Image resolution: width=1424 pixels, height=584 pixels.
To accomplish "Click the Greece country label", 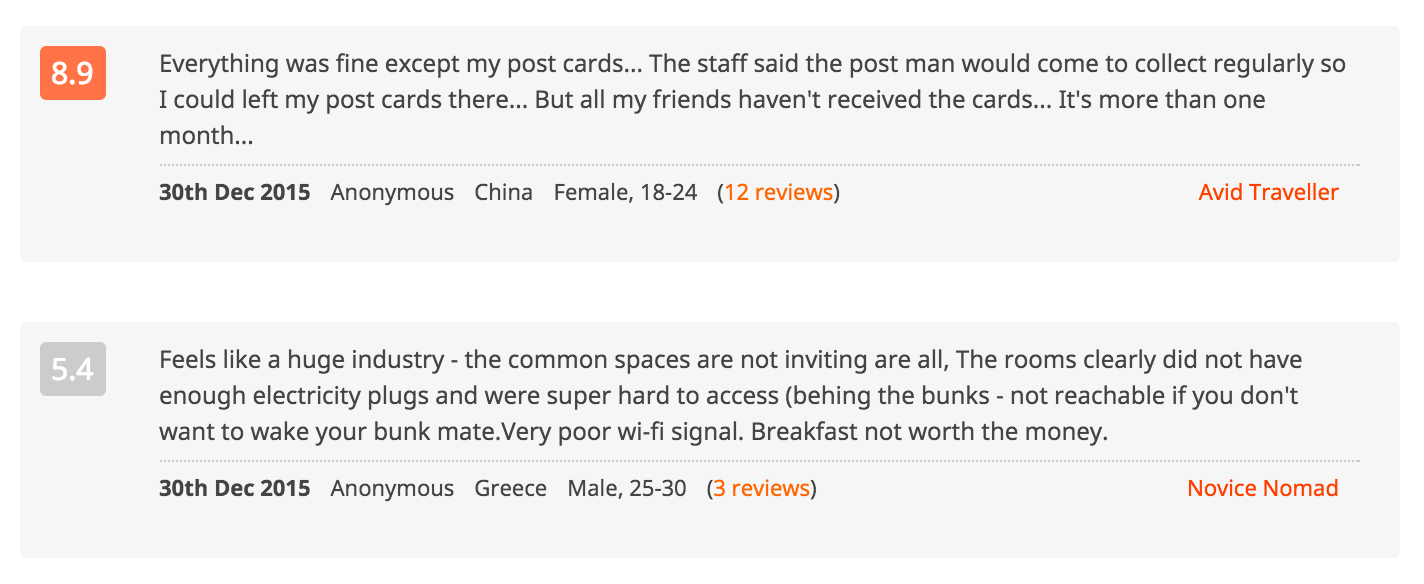I will 511,488.
